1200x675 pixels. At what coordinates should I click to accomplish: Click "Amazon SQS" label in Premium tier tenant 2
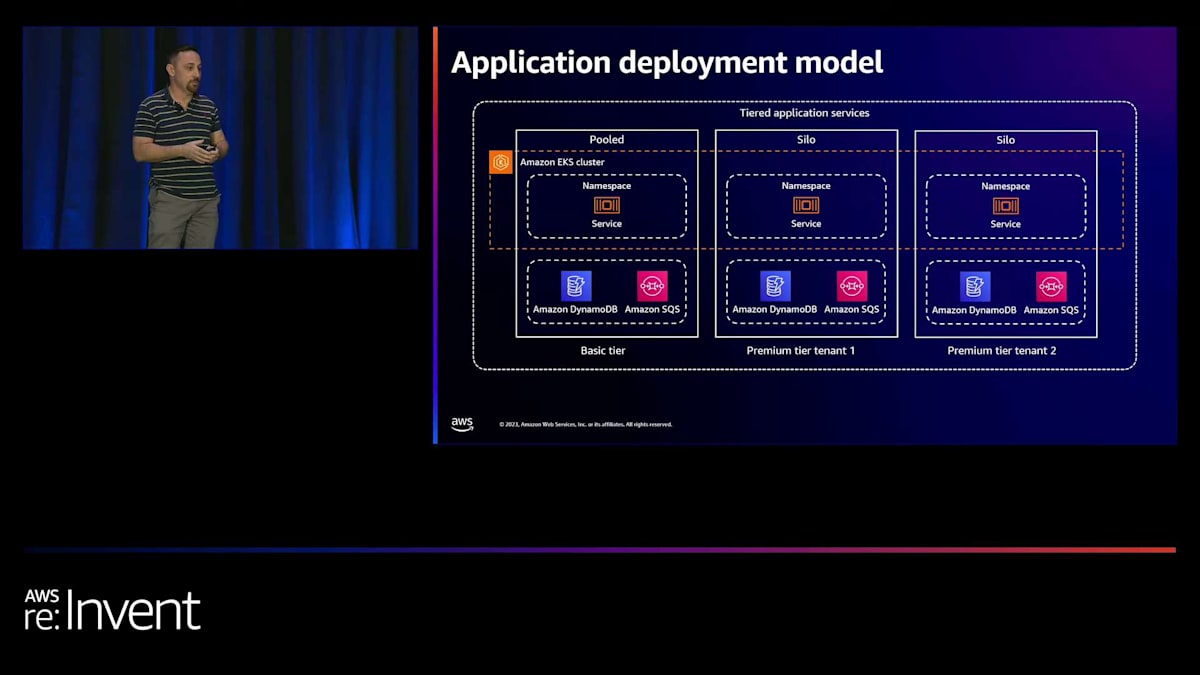pyautogui.click(x=1051, y=310)
